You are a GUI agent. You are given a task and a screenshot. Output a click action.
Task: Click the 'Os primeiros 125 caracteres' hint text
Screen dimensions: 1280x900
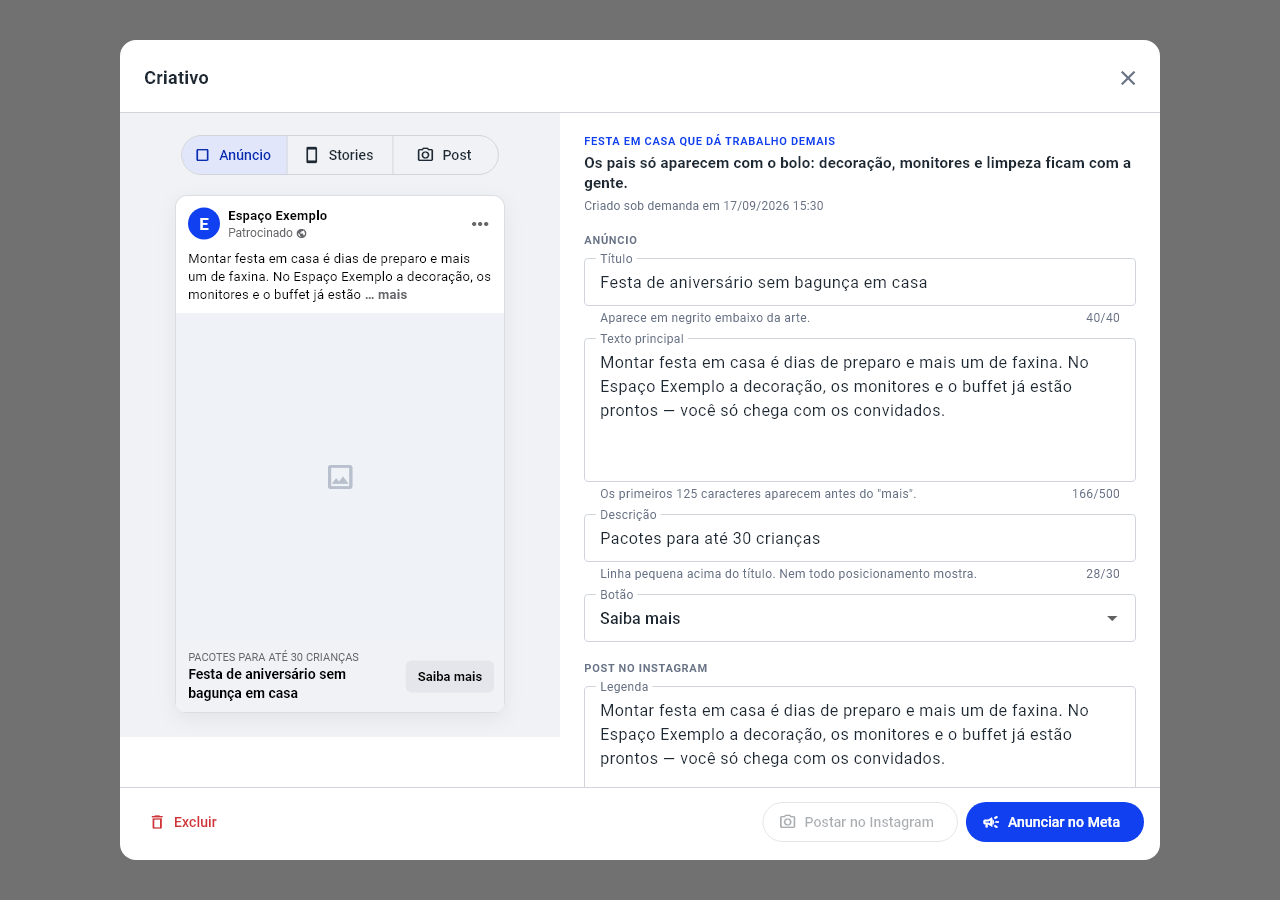pos(758,494)
